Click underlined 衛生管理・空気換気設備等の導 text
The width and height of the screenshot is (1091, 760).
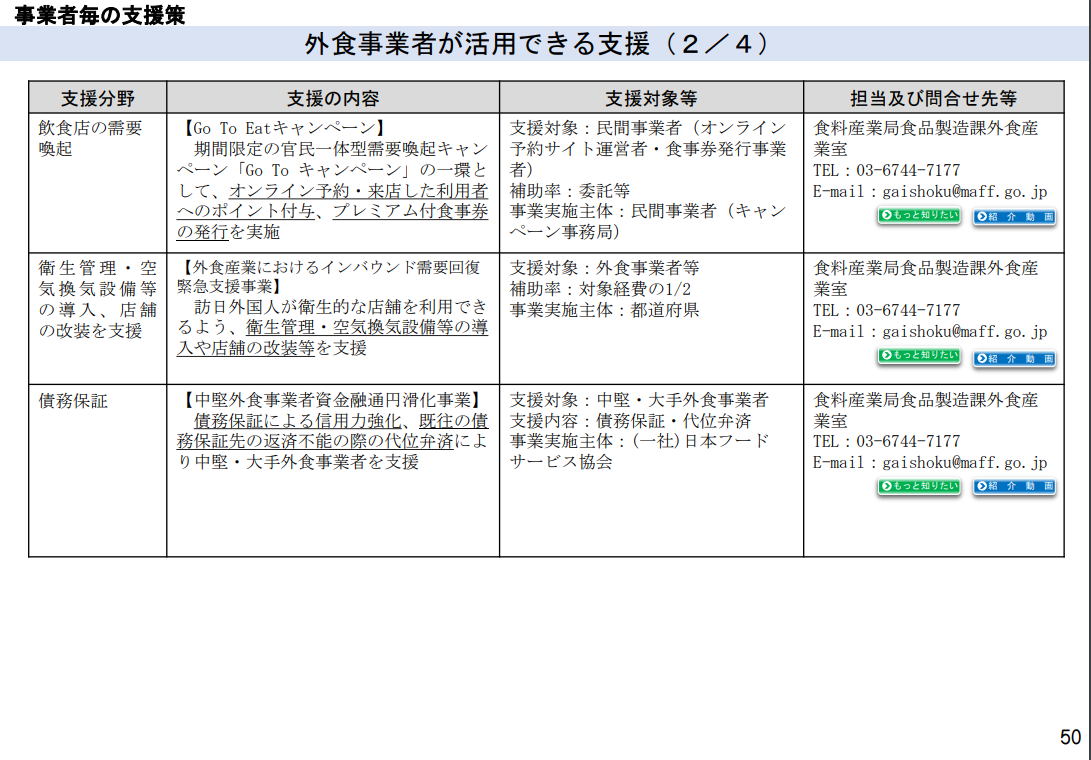367,327
